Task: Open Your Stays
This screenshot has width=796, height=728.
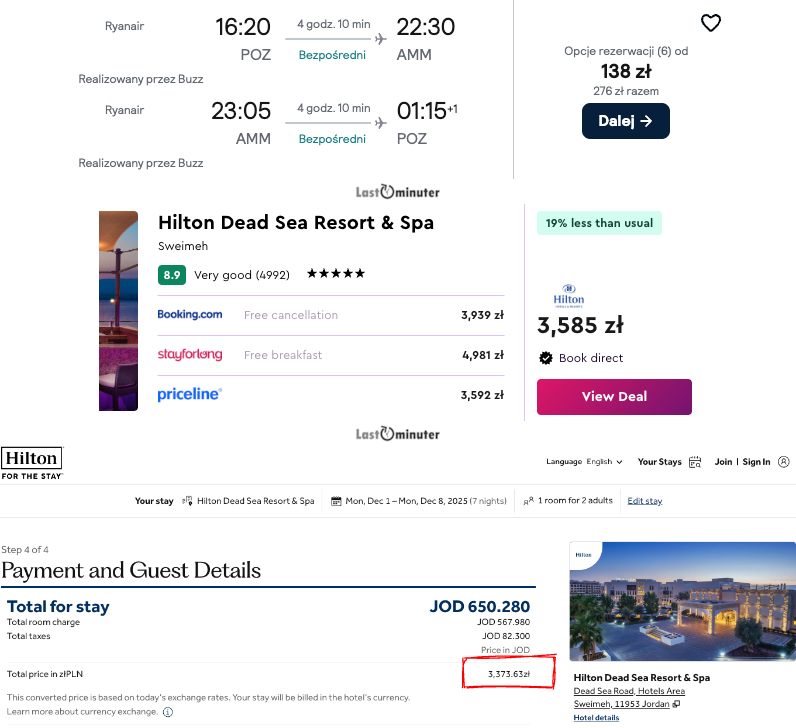Action: (x=660, y=462)
